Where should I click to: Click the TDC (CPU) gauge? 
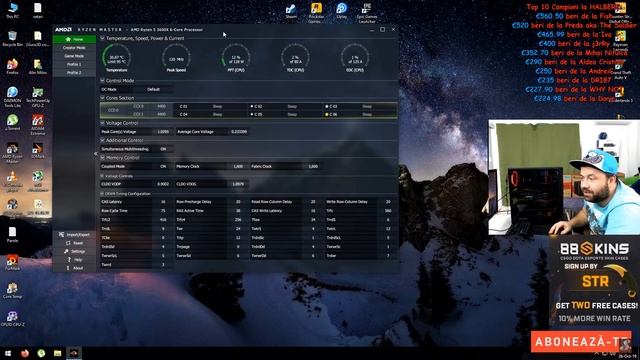(x=295, y=58)
